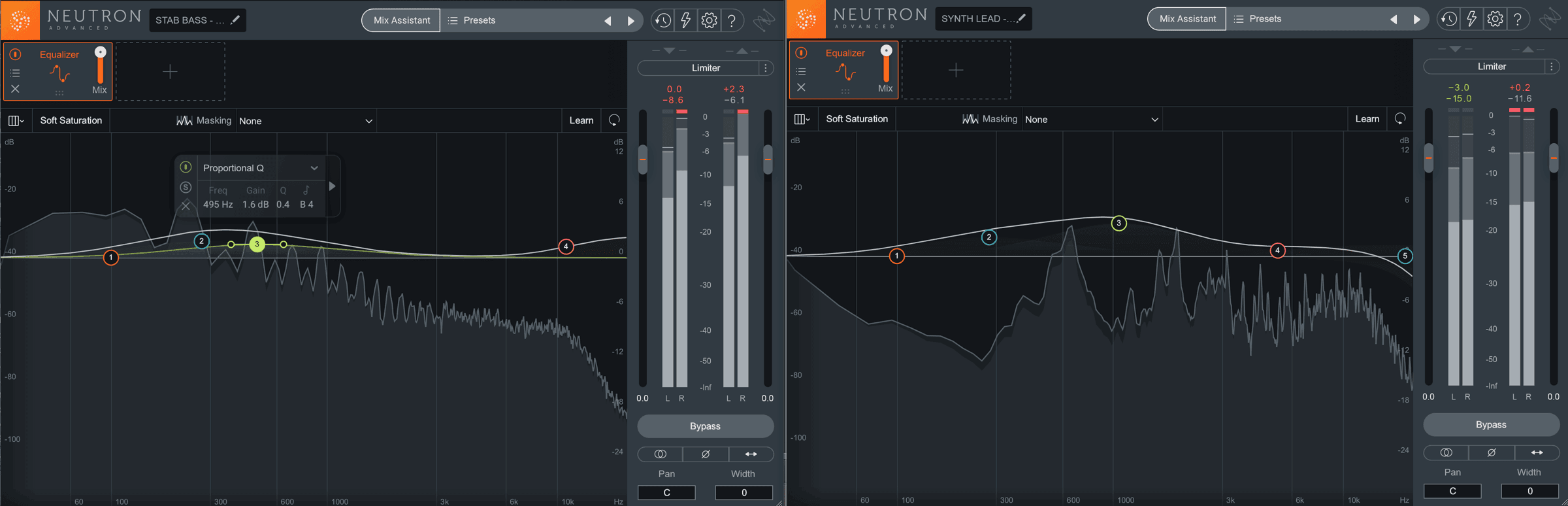This screenshot has height=506, width=1568.
Task: Click Limiter button in STAB BASS window
Action: [x=698, y=68]
